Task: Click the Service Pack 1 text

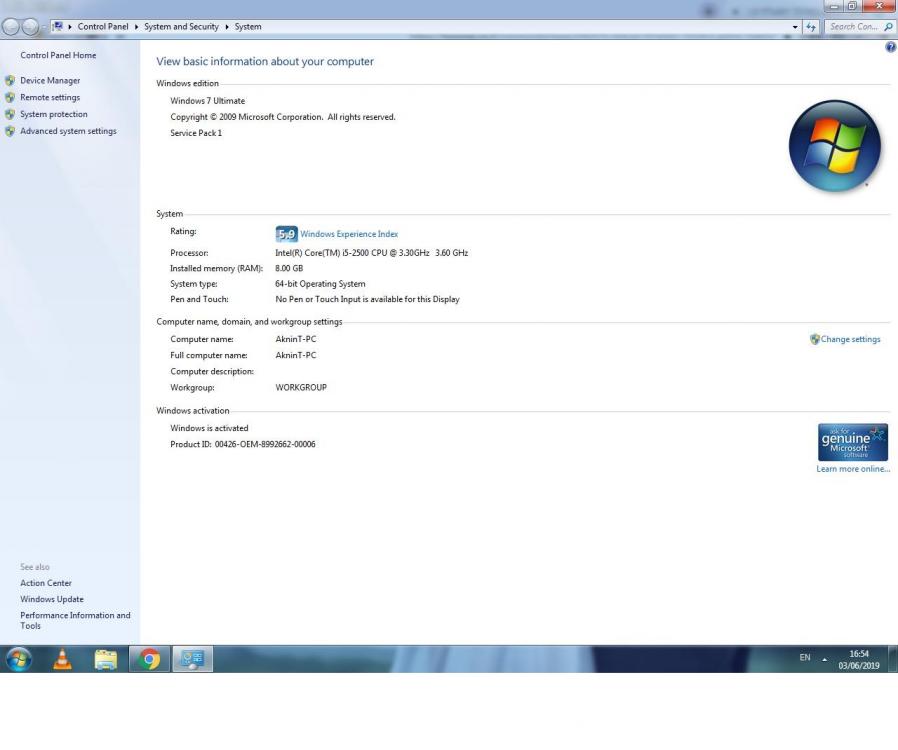Action: (x=196, y=133)
